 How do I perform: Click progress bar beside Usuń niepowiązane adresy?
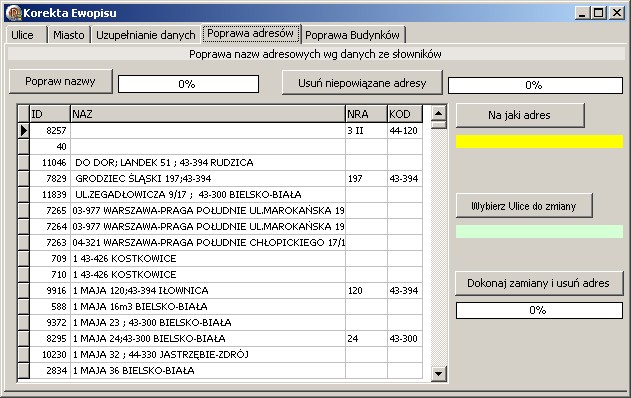pos(535,85)
